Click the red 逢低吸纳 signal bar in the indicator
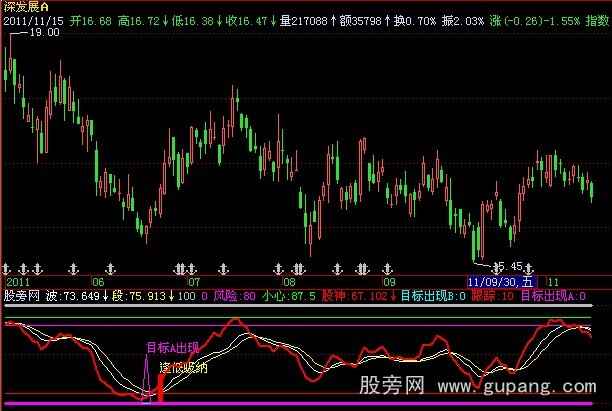 160,388
